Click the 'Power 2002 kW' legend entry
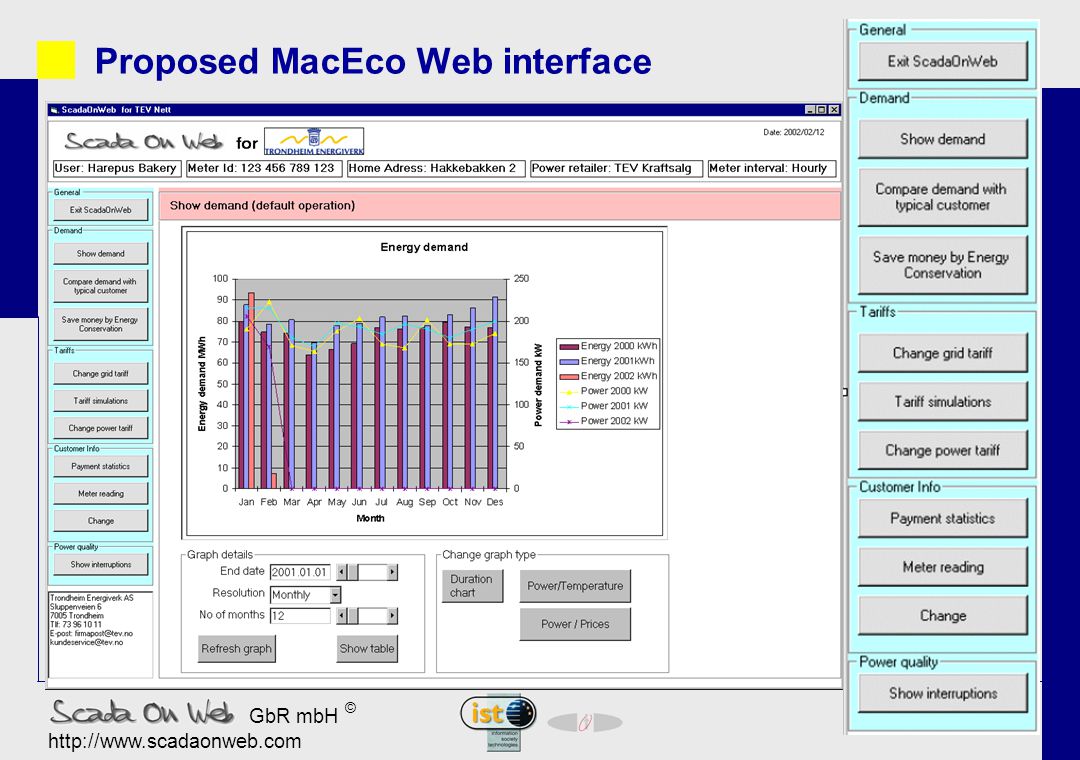Image resolution: width=1080 pixels, height=760 pixels. pyautogui.click(x=604, y=421)
